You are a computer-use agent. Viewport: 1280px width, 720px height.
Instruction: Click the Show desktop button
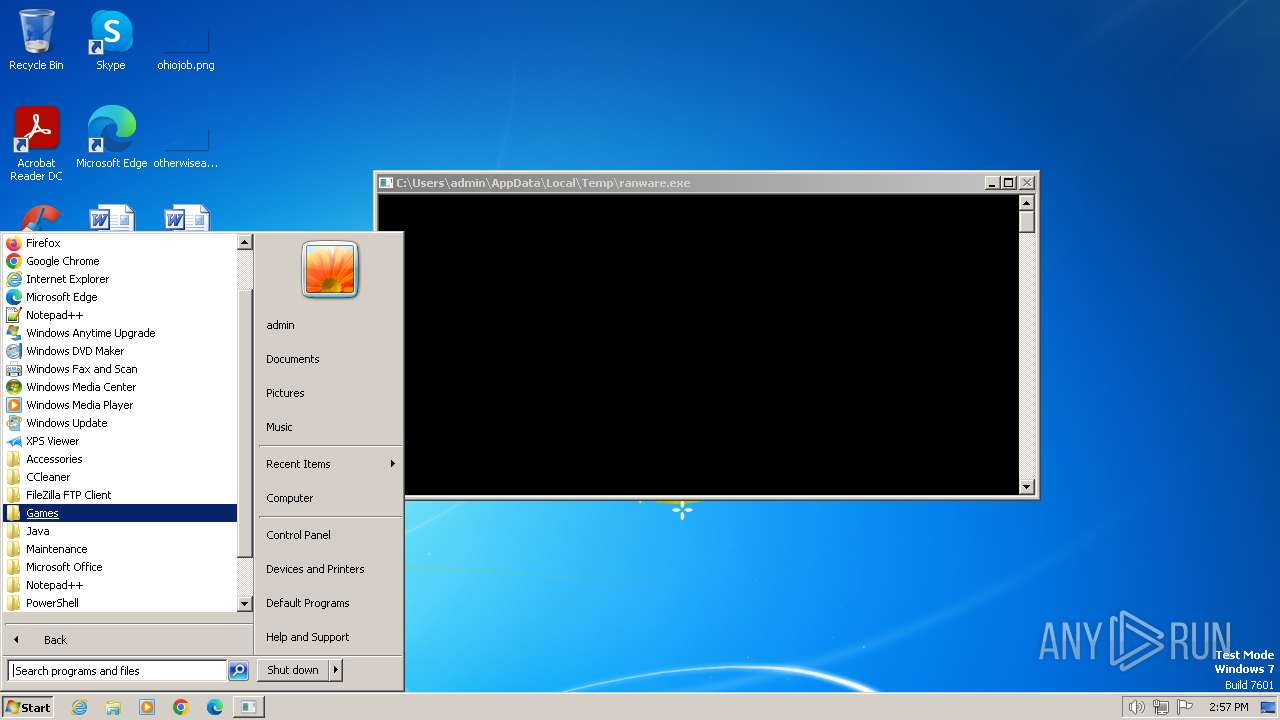pos(1269,707)
